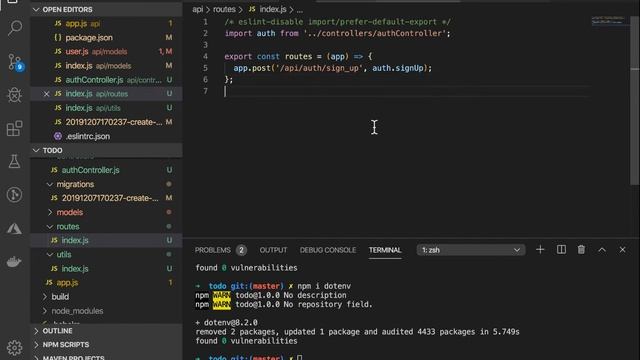Open index.js api/models in open editors
The height and width of the screenshot is (360, 640).
click(x=106, y=66)
